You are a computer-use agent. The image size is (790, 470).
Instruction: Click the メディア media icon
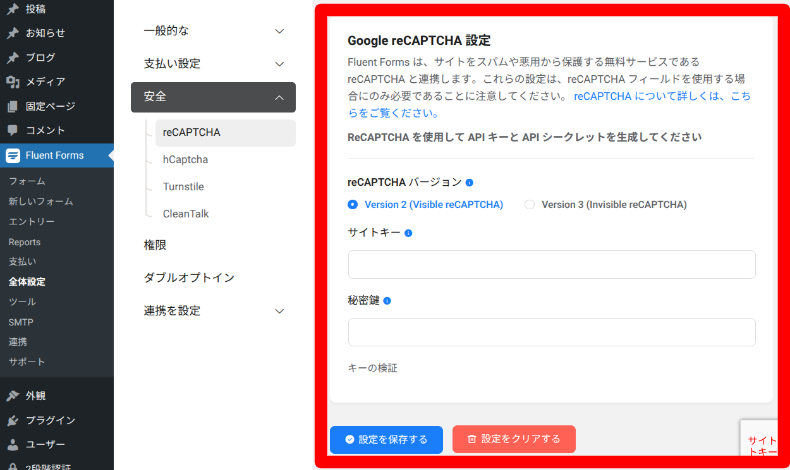13,82
